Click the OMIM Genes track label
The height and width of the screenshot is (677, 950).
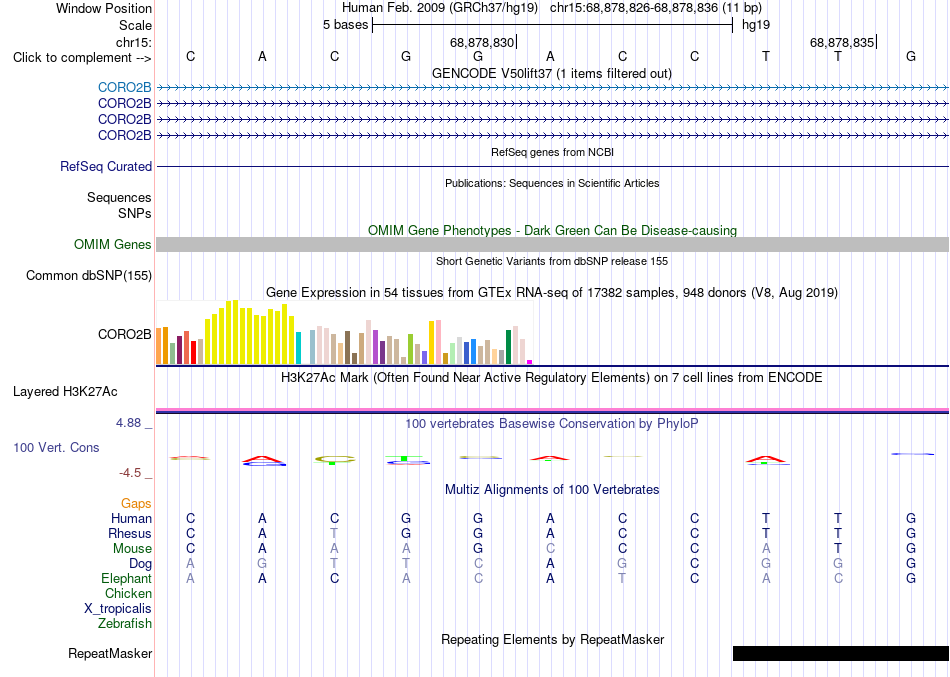112,244
